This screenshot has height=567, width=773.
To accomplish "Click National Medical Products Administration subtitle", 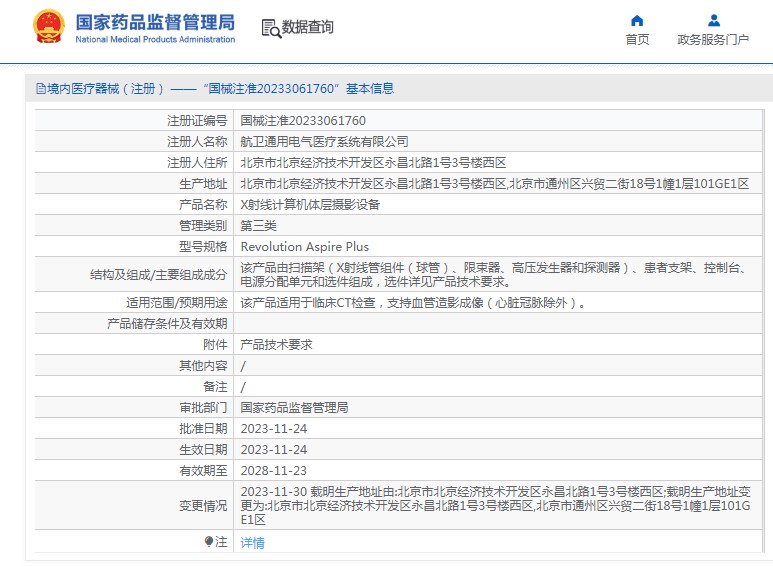I will (155, 39).
